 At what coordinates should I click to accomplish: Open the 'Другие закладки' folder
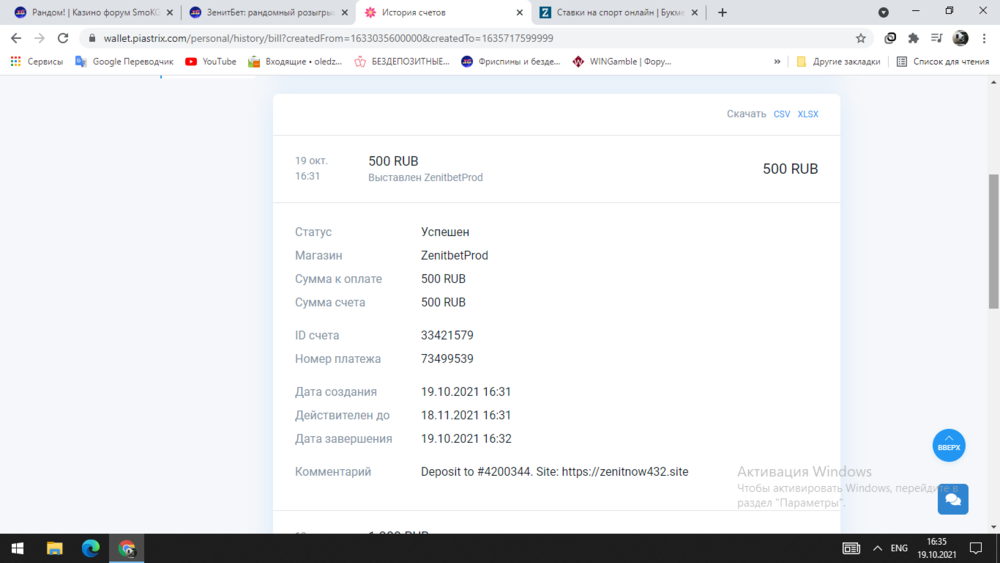(839, 62)
